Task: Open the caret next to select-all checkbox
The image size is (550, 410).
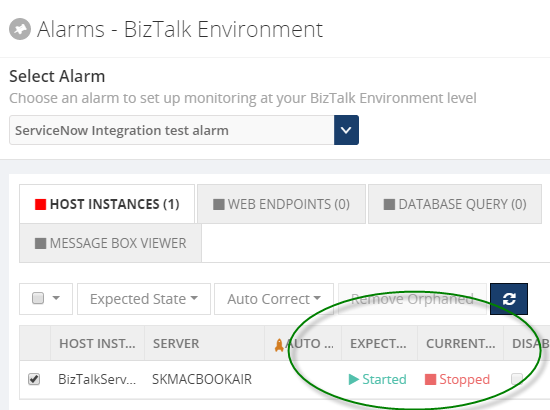Action: (x=56, y=298)
